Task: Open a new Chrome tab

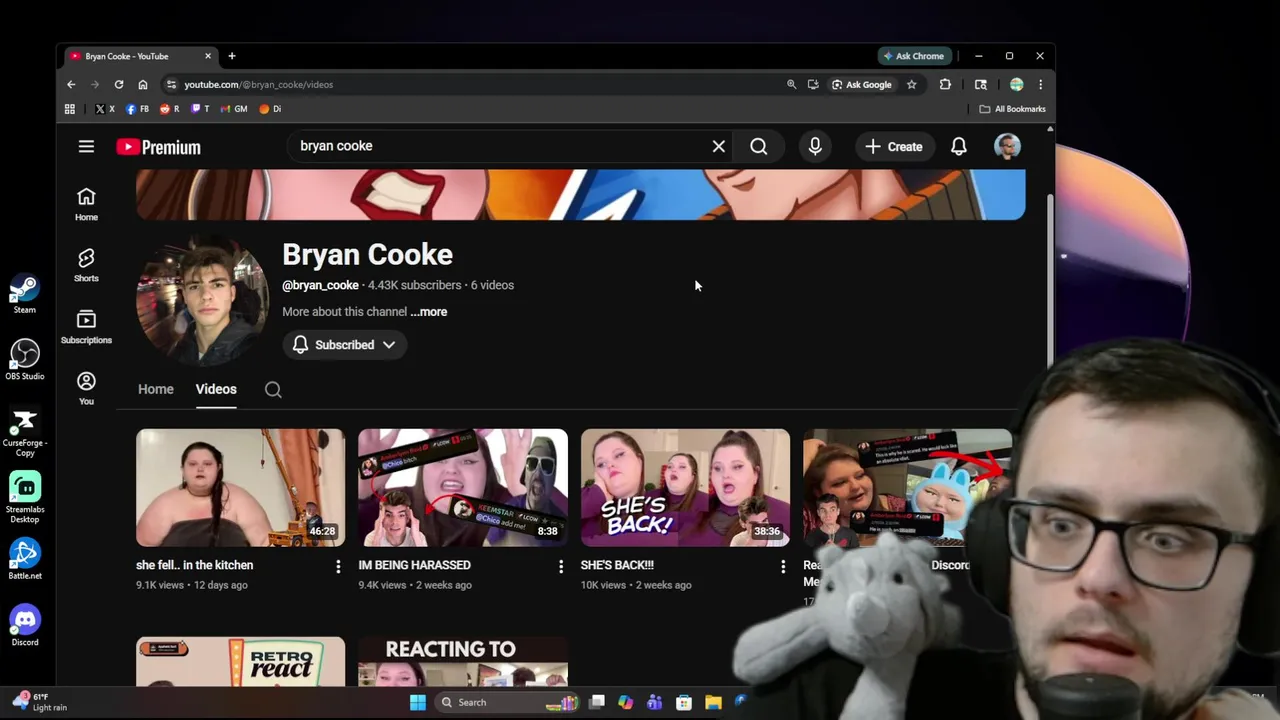Action: click(231, 56)
